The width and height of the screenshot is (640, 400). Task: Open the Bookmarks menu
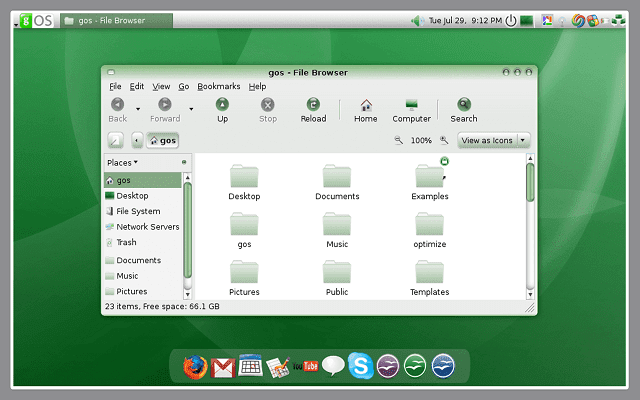[x=219, y=87]
